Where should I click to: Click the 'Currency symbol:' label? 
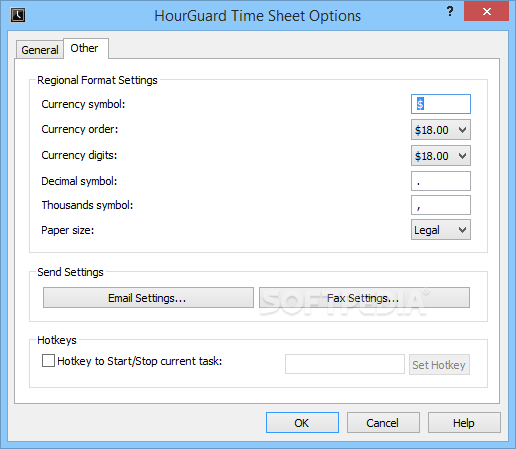83,104
